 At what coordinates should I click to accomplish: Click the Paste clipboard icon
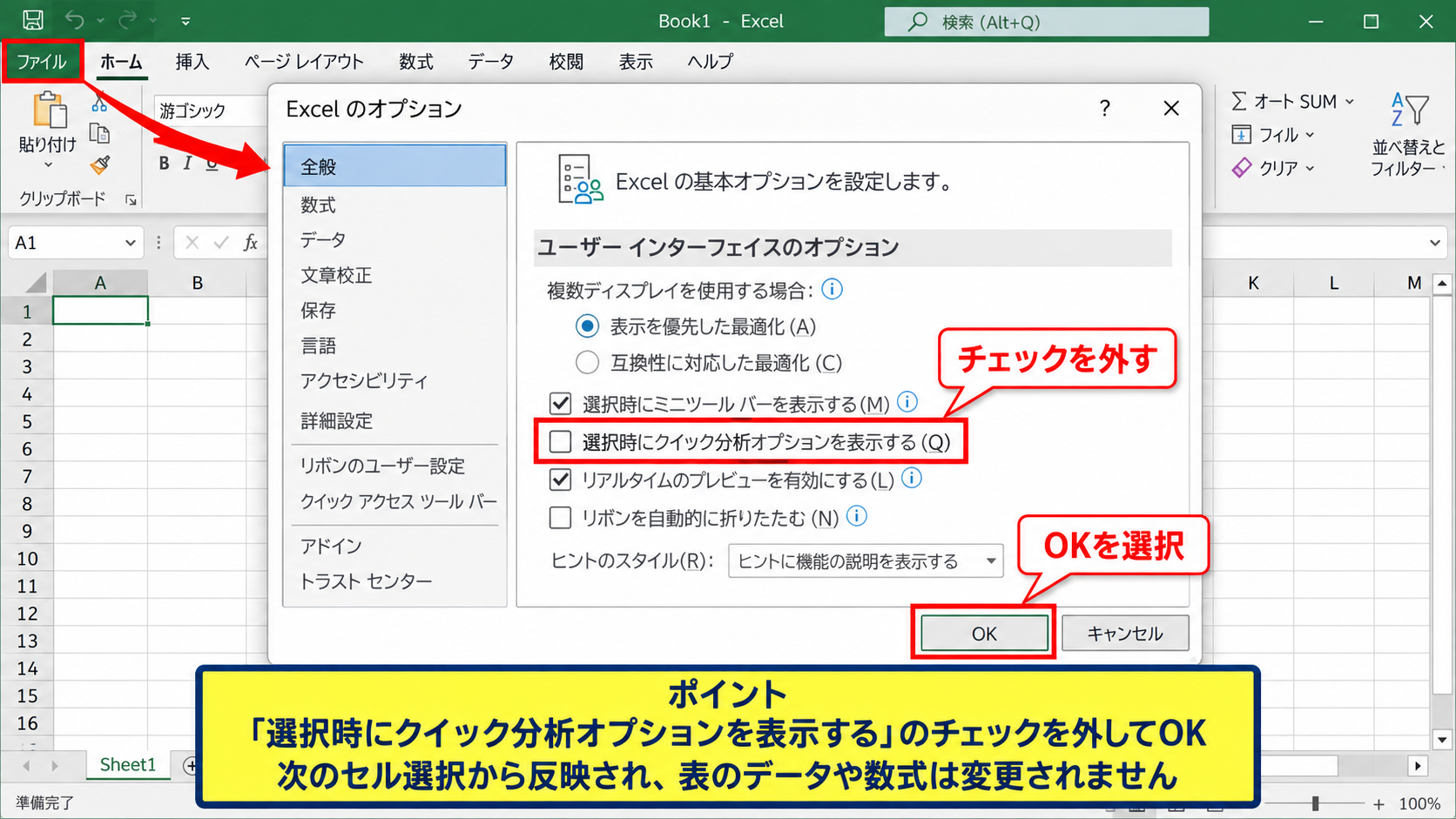click(x=49, y=111)
